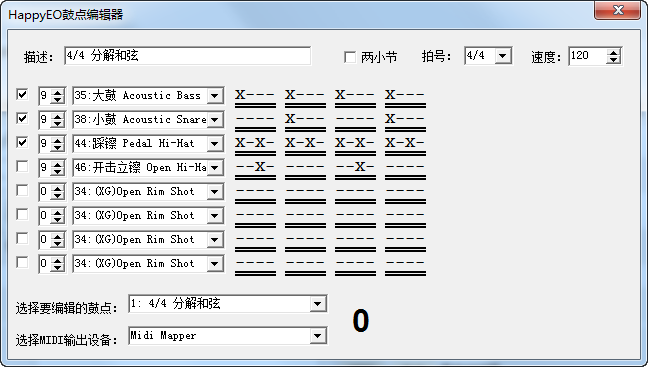
Task: Decrease volume stepper on Pedal Hi-Hat row
Action: pos(57,148)
